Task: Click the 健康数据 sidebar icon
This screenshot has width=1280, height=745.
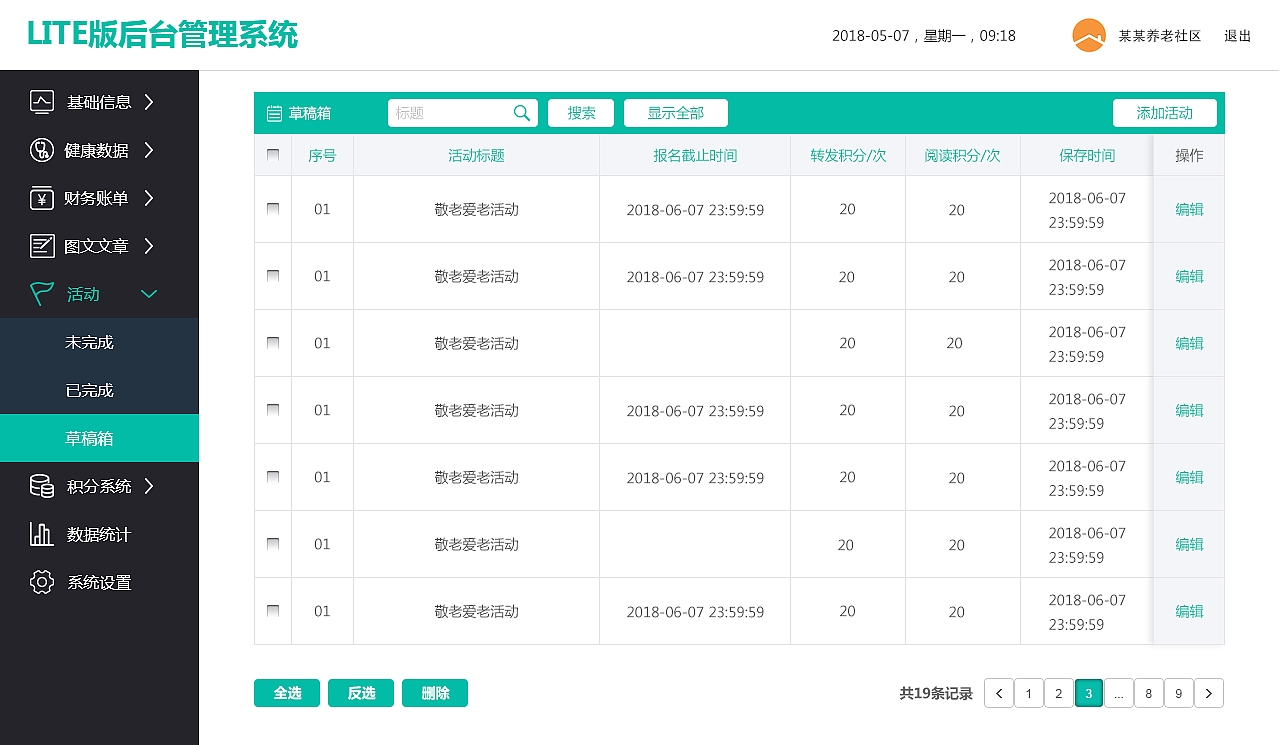Action: 40,149
